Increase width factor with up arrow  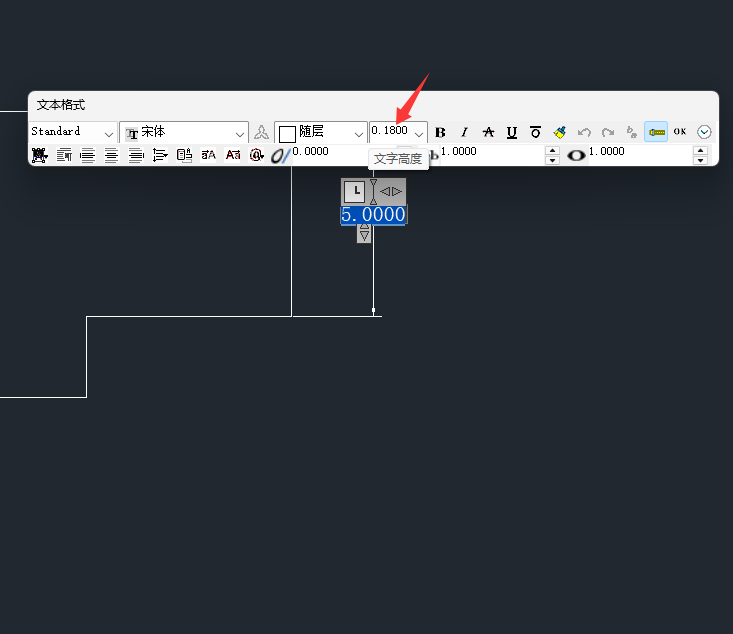[700, 151]
